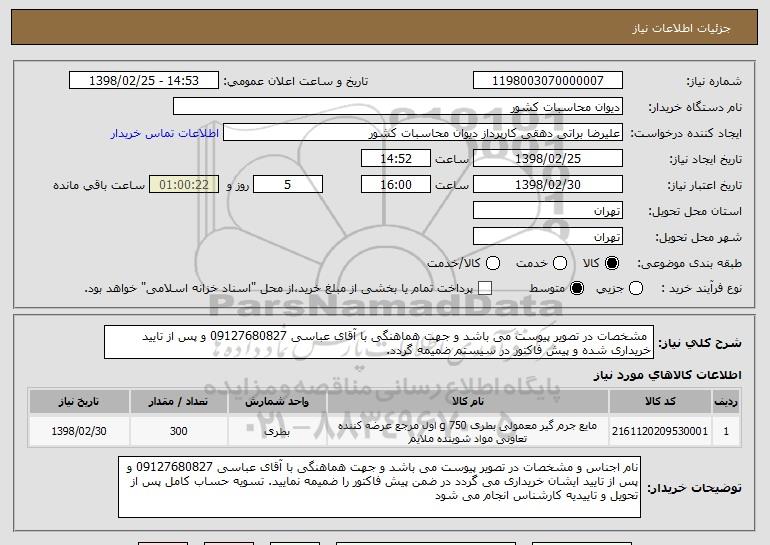The width and height of the screenshot is (770, 545).
Task: Click the delivery province field تهران
Action: [548, 211]
